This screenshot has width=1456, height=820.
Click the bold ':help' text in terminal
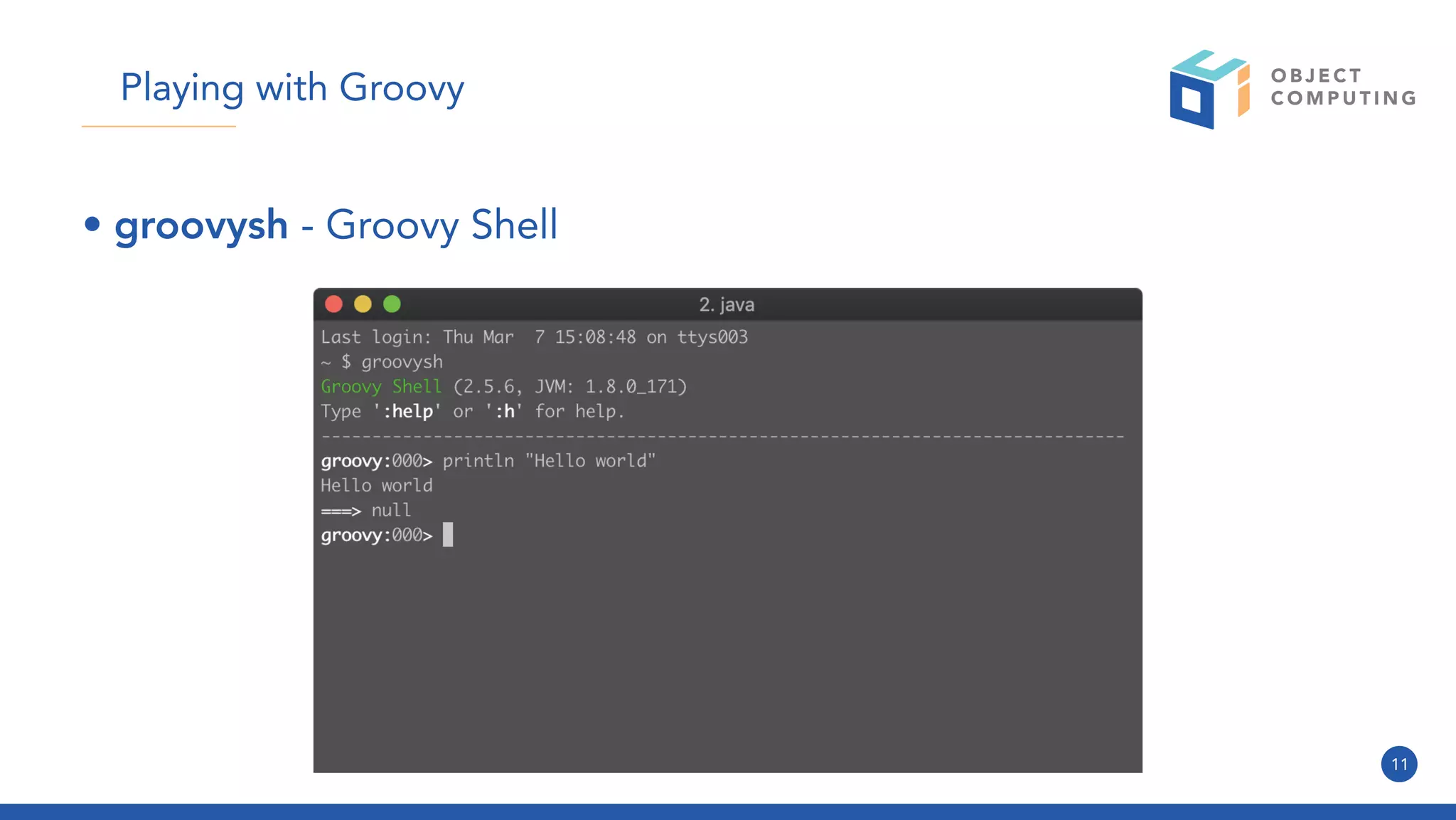pyautogui.click(x=408, y=411)
